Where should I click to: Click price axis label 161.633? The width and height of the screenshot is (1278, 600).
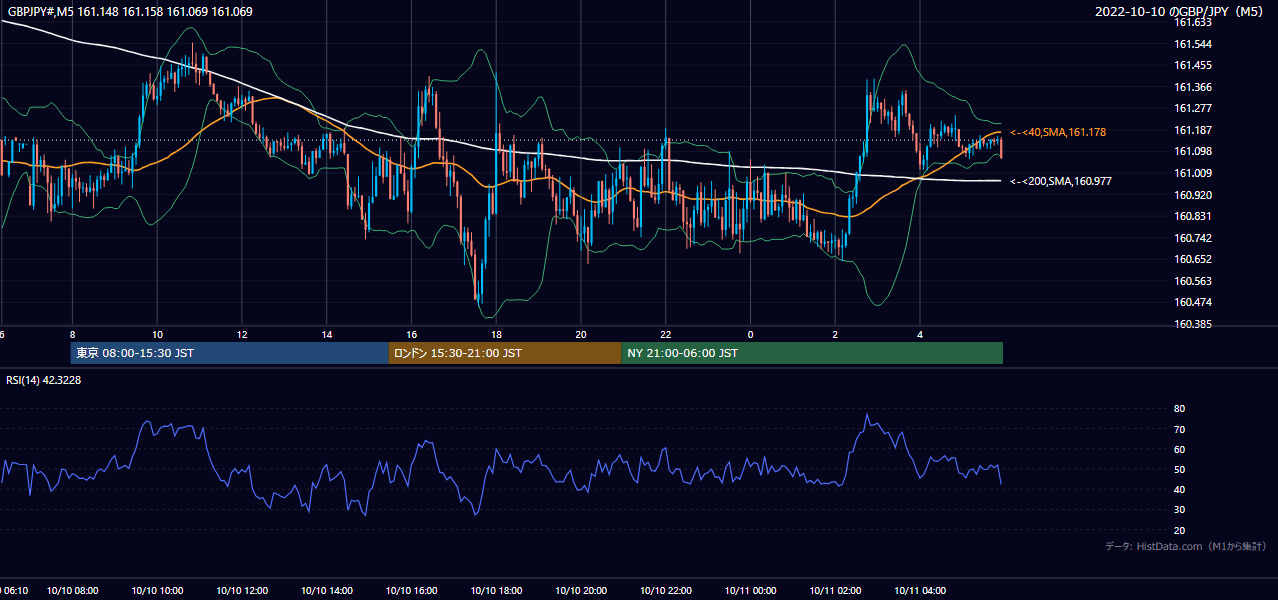(x=1193, y=23)
